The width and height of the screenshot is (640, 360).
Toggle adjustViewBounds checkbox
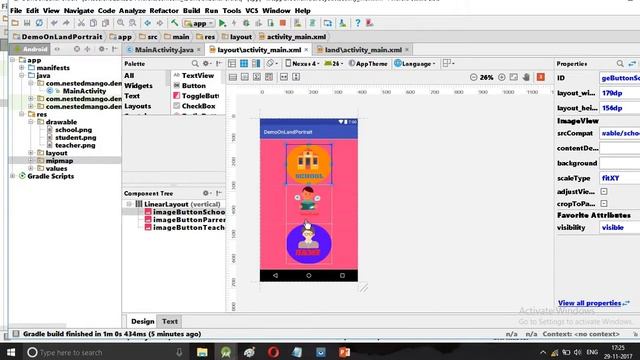tap(604, 191)
